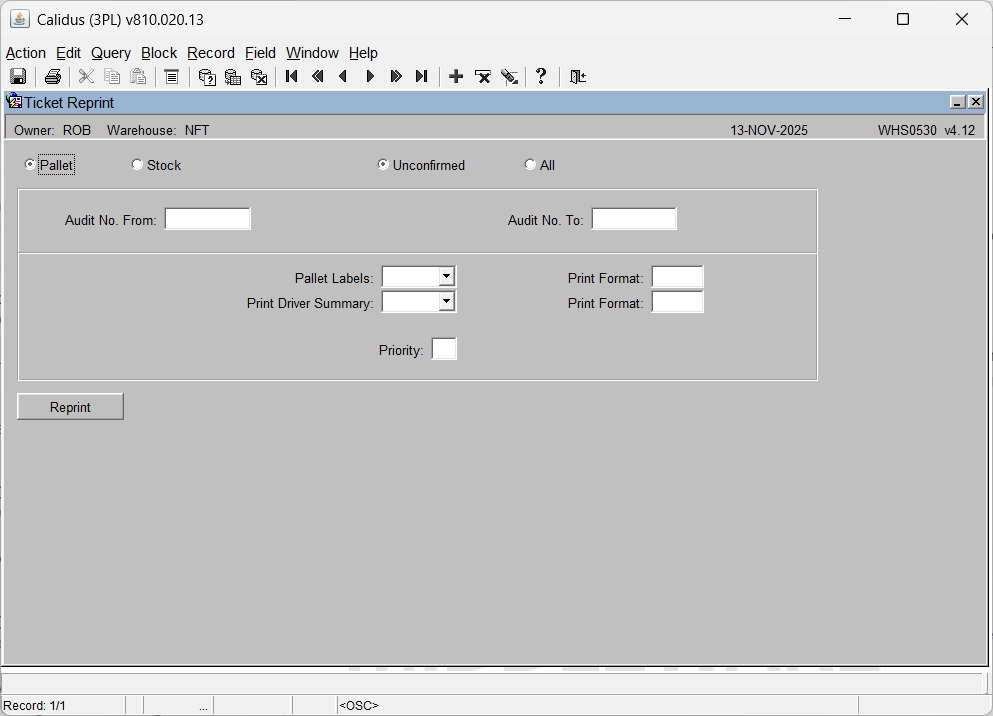Image resolution: width=993 pixels, height=716 pixels.
Task: Select the Pallet radio button
Action: coord(30,165)
